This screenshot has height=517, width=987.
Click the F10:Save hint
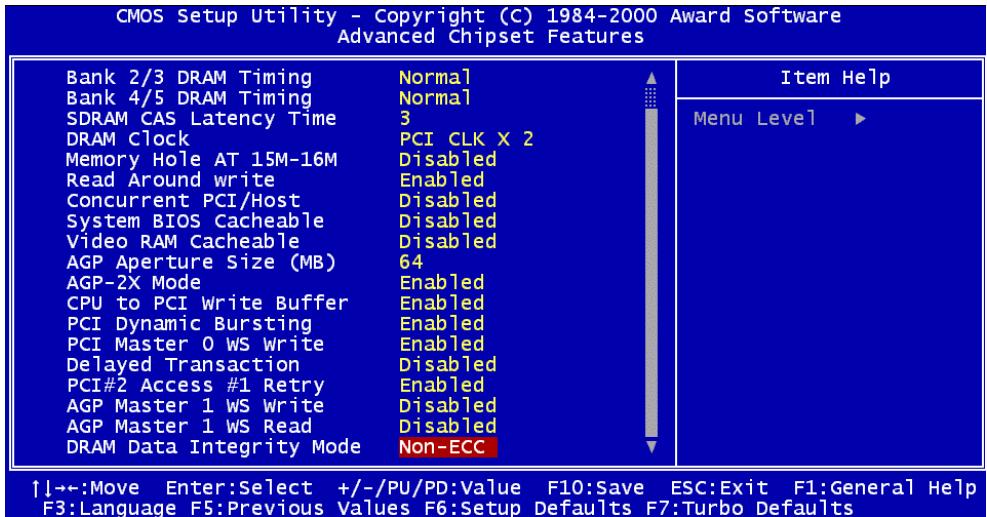pos(595,488)
